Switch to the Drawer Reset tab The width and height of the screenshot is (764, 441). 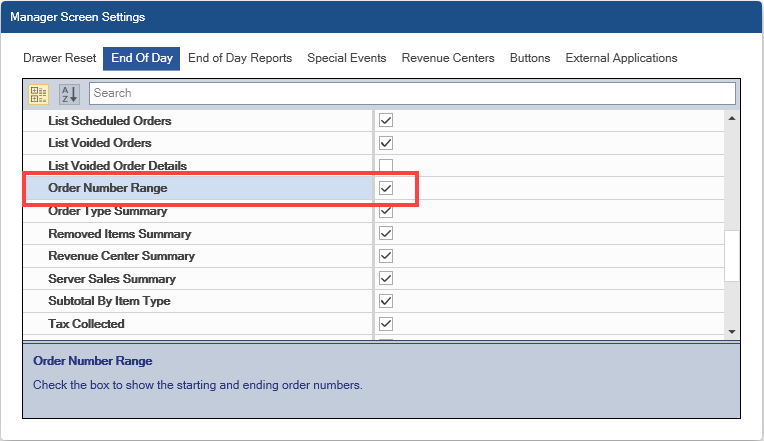point(60,58)
